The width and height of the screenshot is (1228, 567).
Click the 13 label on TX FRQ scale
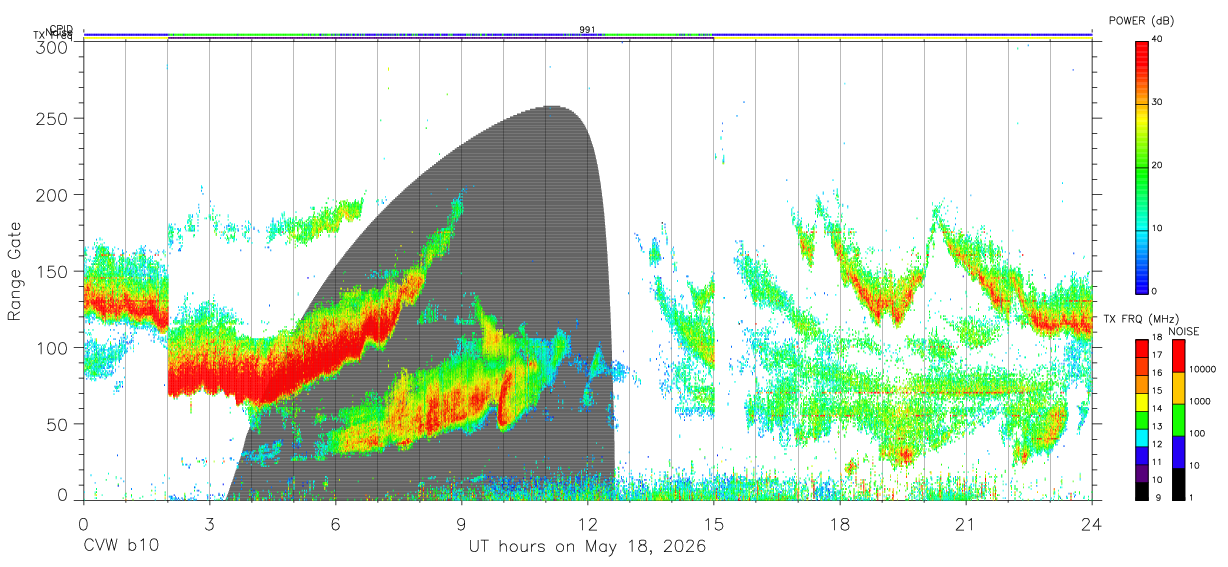[x=1155, y=427]
